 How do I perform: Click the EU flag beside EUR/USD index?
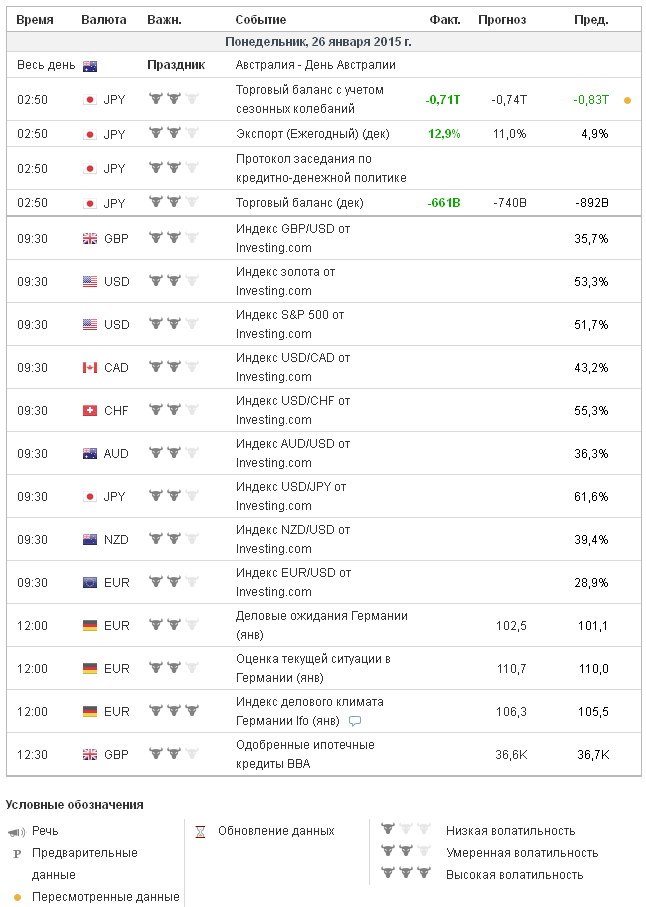point(90,583)
